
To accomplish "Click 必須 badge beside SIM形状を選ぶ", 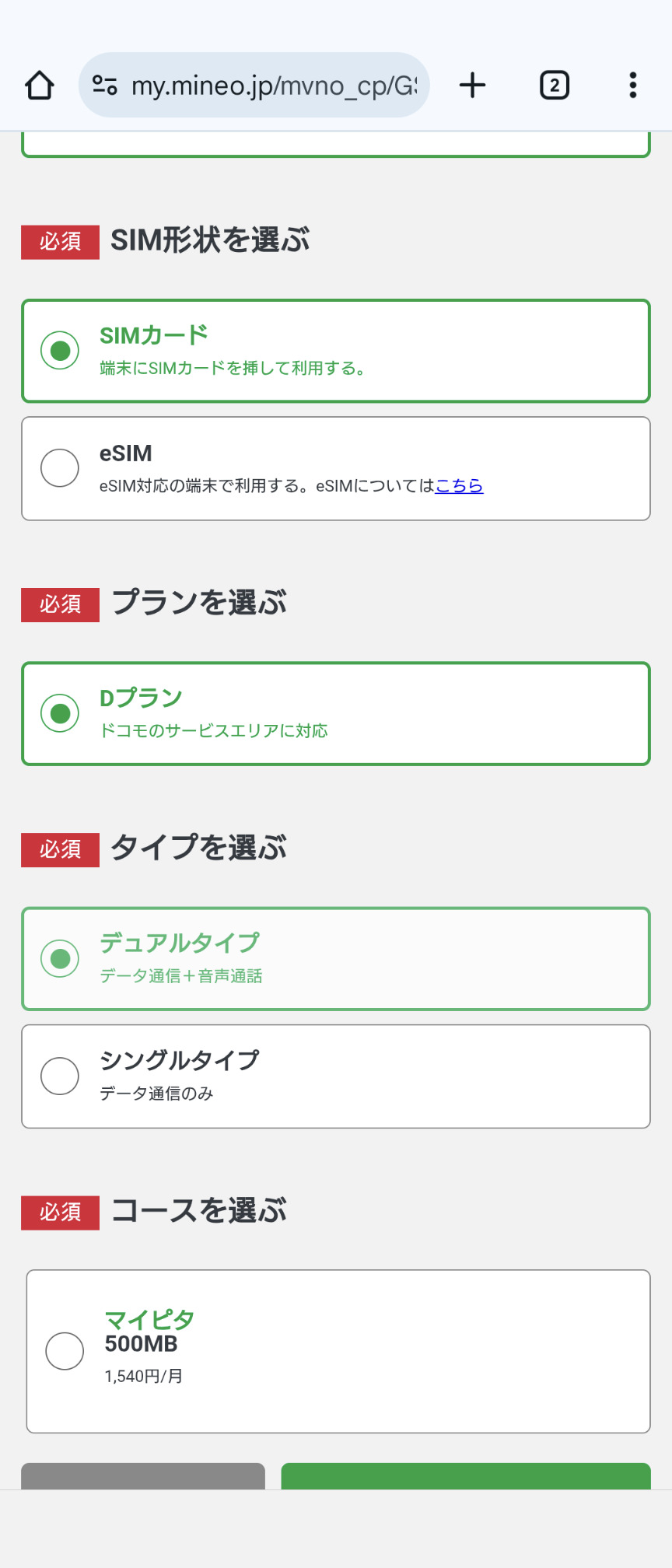I will pyautogui.click(x=60, y=242).
